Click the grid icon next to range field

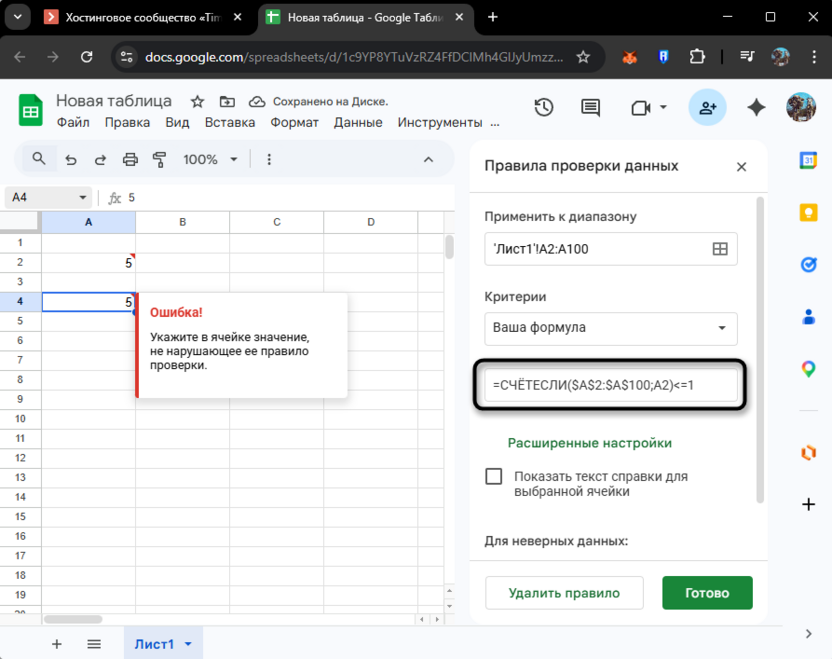coord(719,249)
